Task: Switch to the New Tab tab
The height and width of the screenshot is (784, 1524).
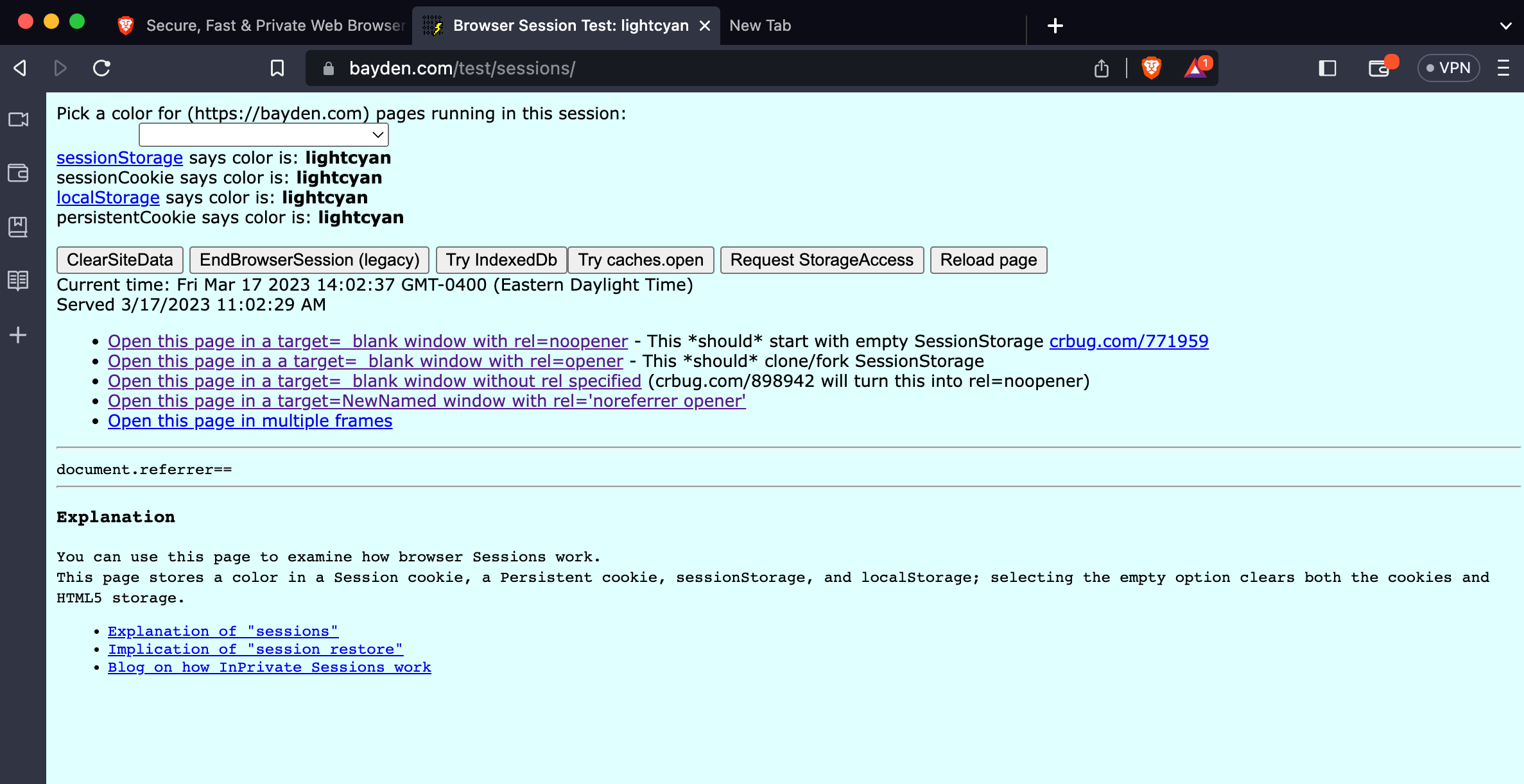Action: coord(760,26)
